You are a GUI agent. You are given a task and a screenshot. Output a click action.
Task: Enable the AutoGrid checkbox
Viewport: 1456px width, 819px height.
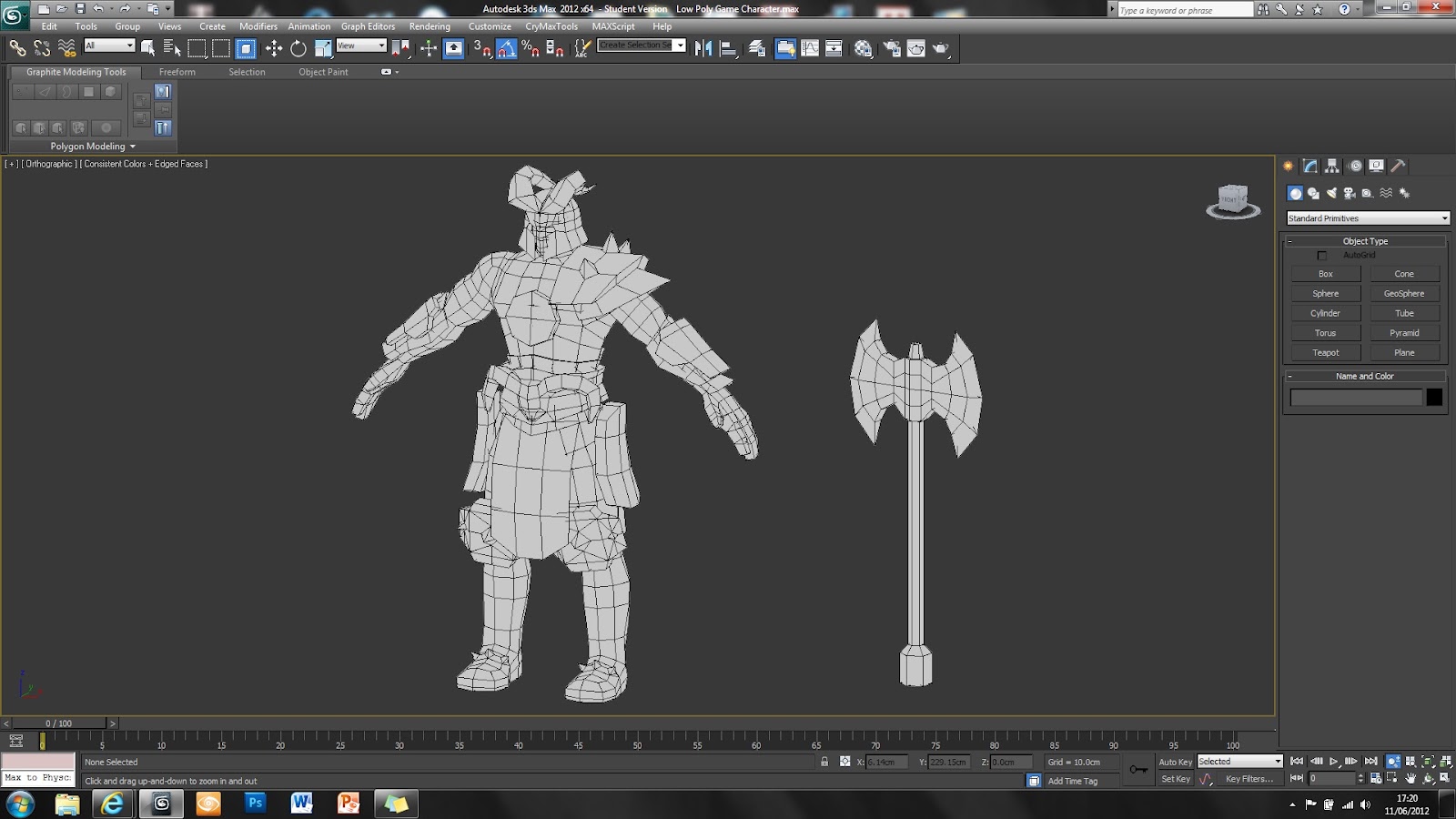(1322, 256)
